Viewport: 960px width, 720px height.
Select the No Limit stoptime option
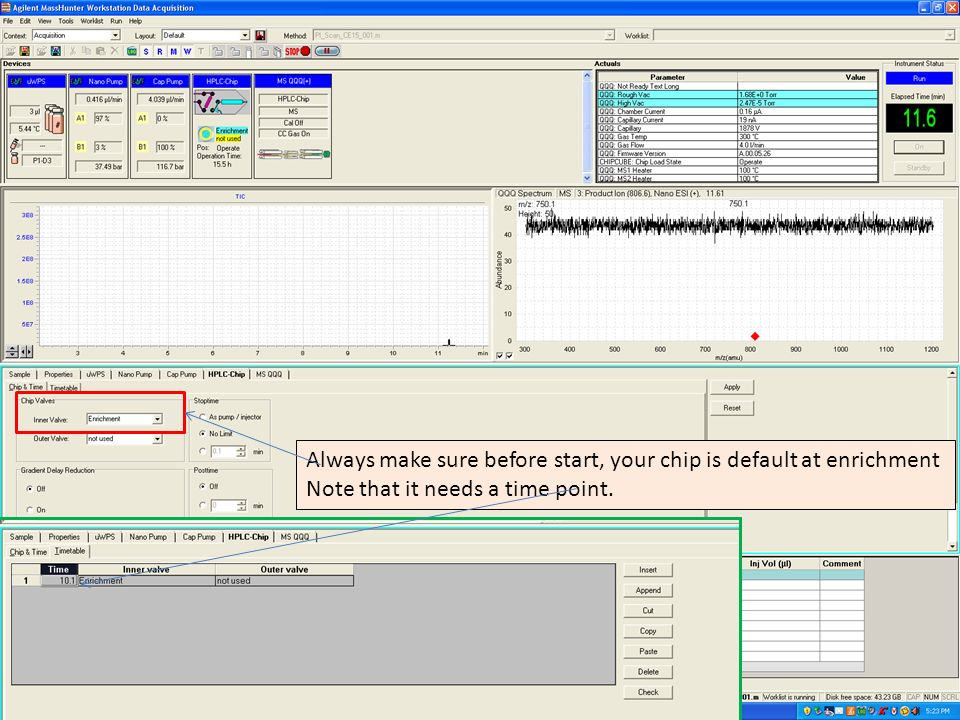[203, 433]
